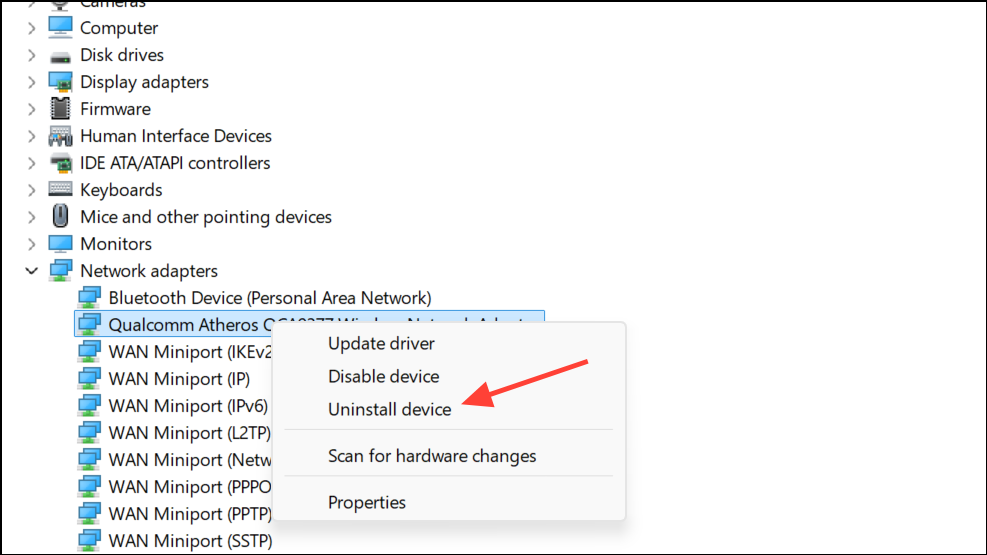Select WAN Miniport (IP) adapter

(x=179, y=379)
